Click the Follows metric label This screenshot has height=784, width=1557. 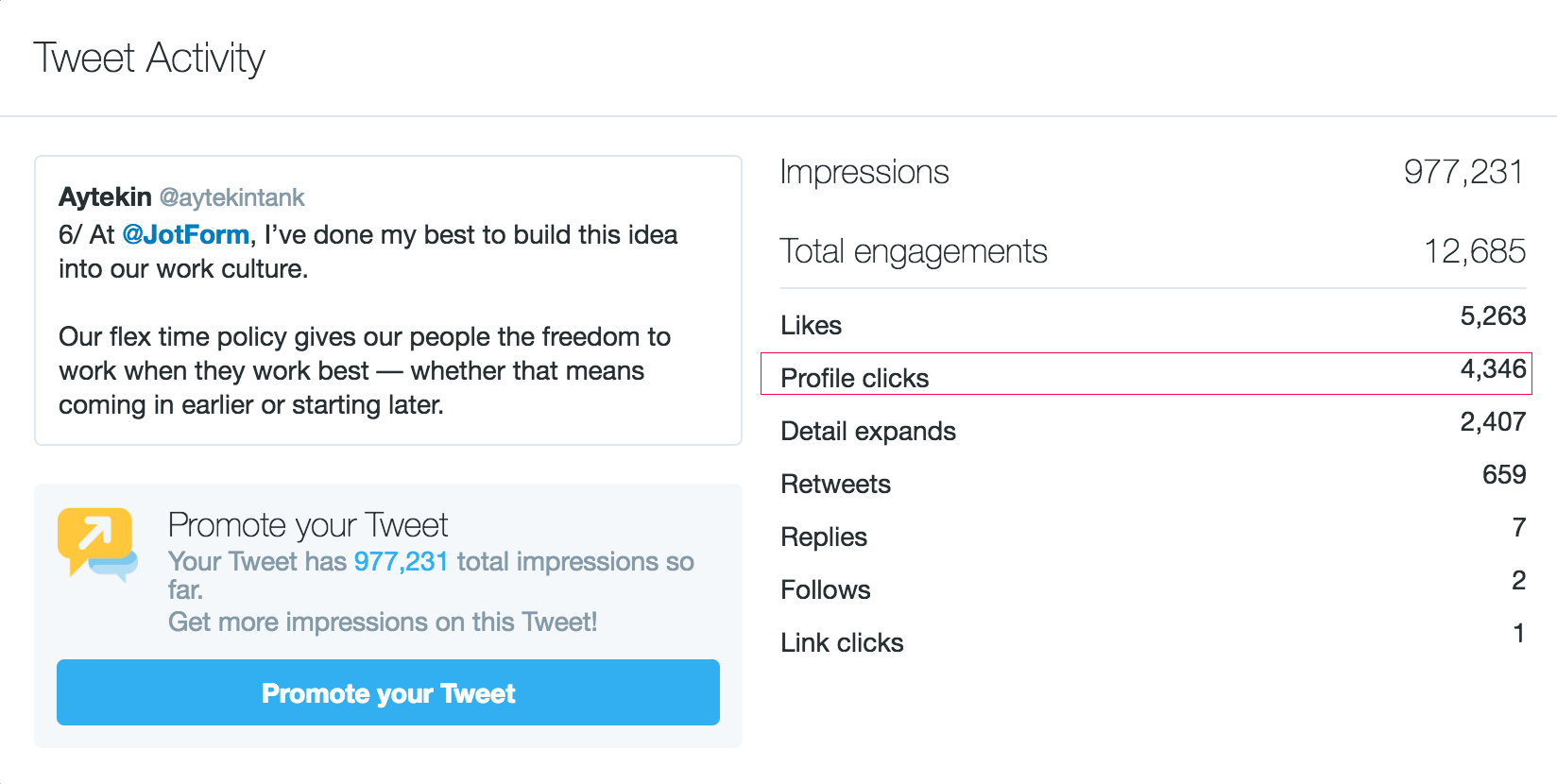[825, 589]
